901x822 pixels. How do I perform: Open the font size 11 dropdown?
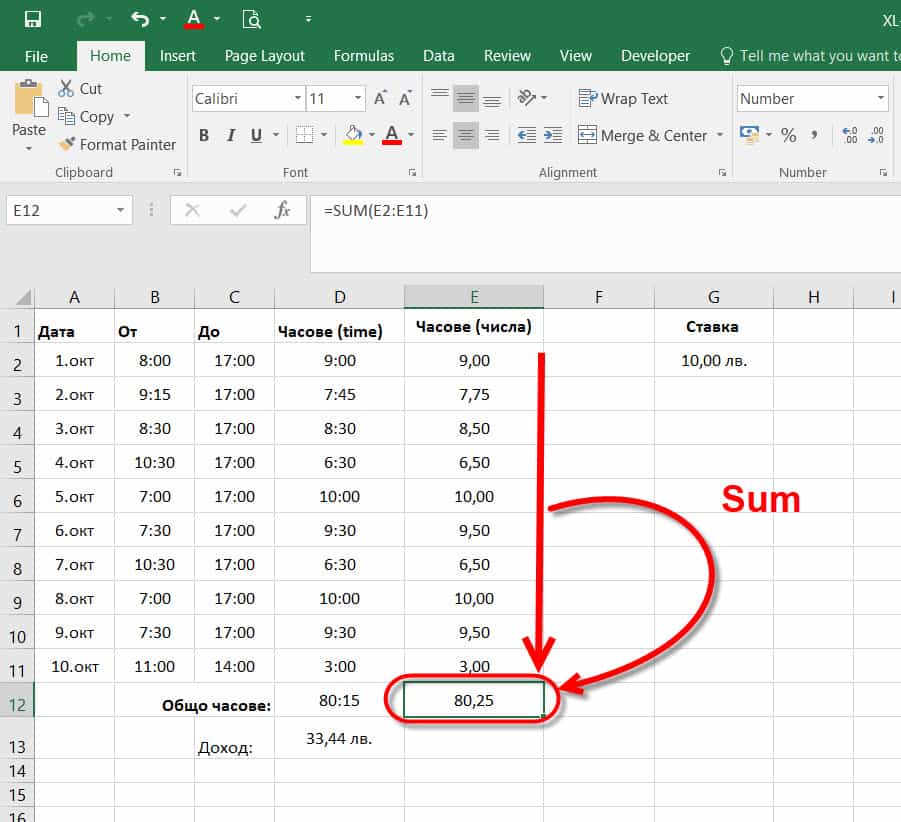click(x=358, y=98)
